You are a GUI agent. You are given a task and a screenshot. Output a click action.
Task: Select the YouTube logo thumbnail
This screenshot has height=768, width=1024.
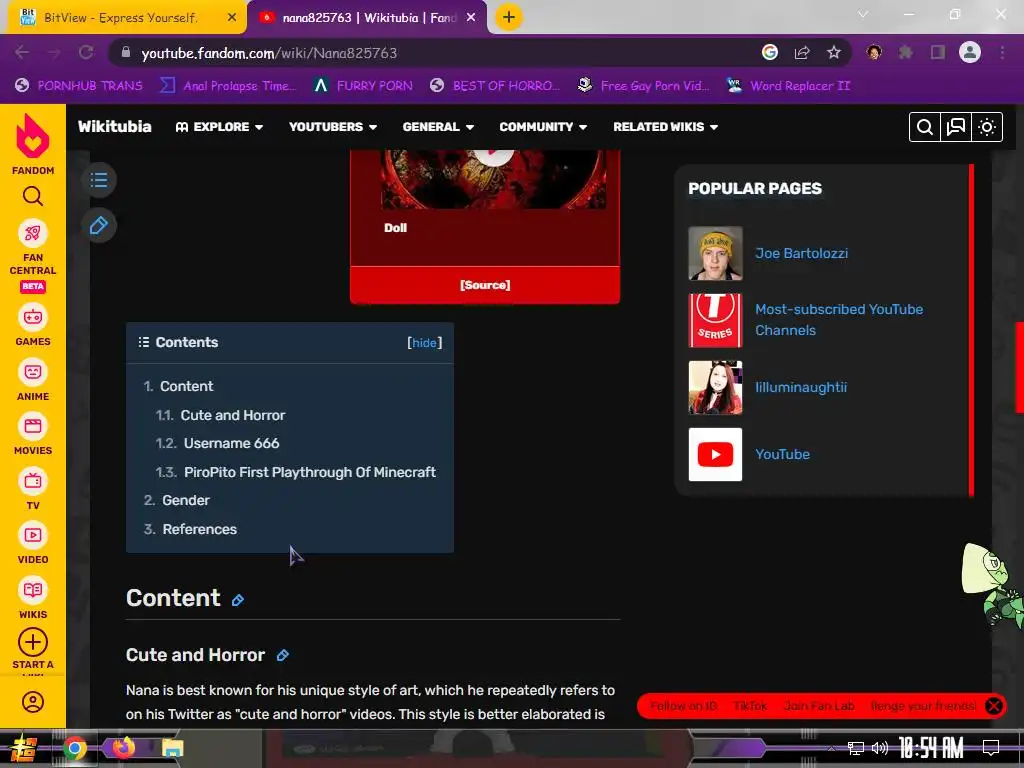(x=715, y=455)
